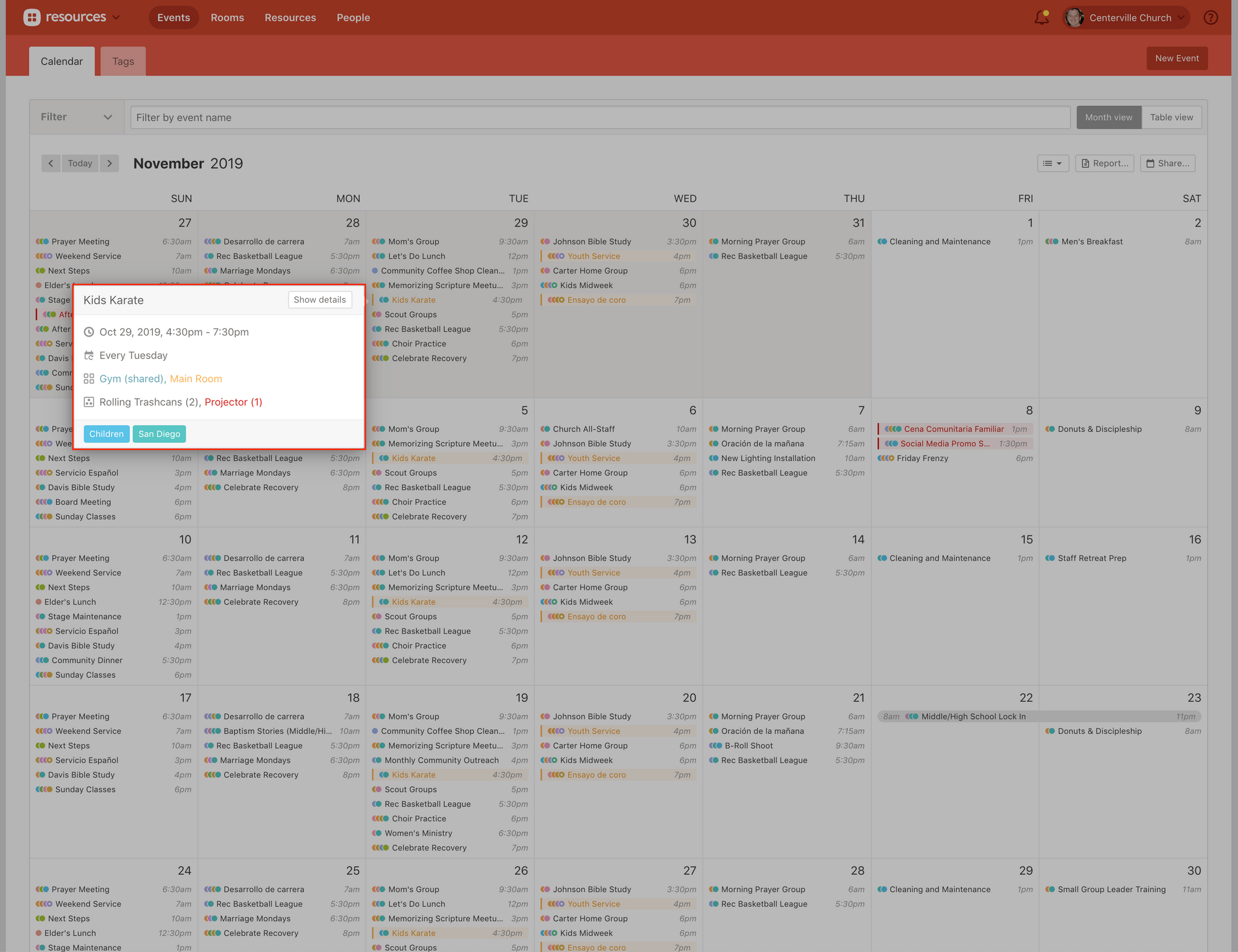Open the Filter dropdown
The height and width of the screenshot is (952, 1238).
(76, 117)
